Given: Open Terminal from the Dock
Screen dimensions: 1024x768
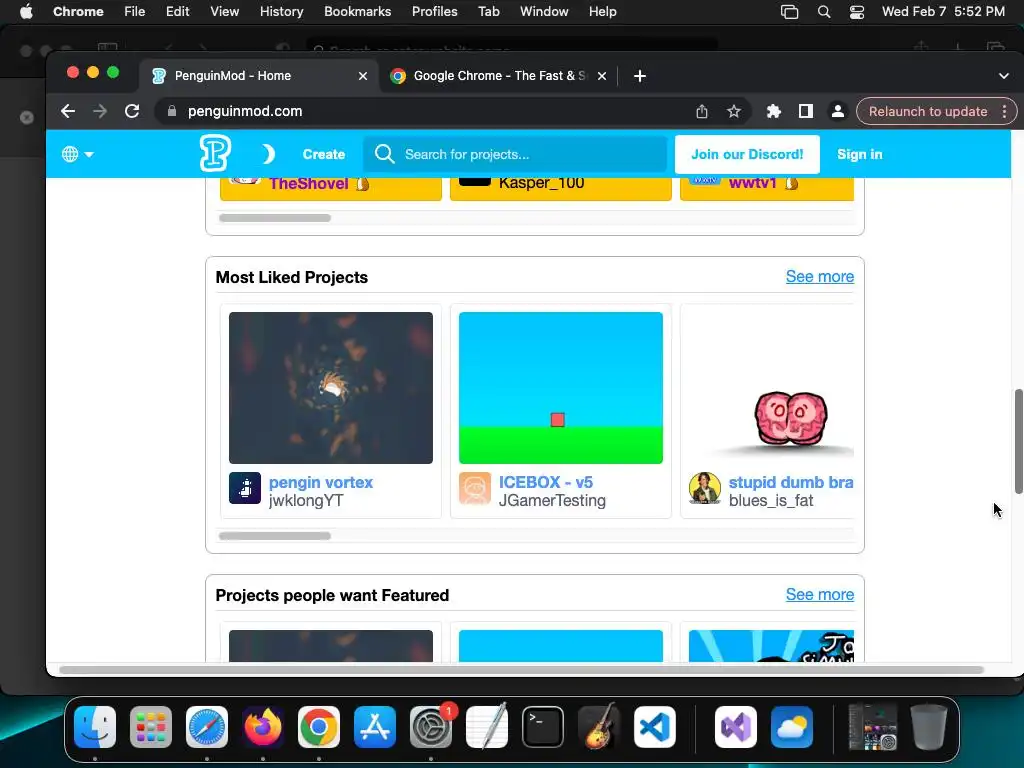Looking at the screenshot, I should (x=543, y=726).
